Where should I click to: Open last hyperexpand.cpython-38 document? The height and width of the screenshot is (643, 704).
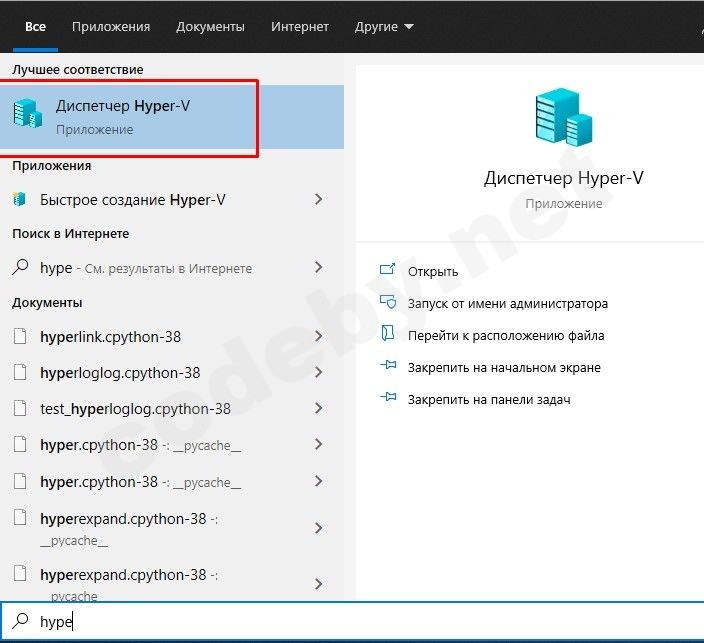(x=129, y=584)
